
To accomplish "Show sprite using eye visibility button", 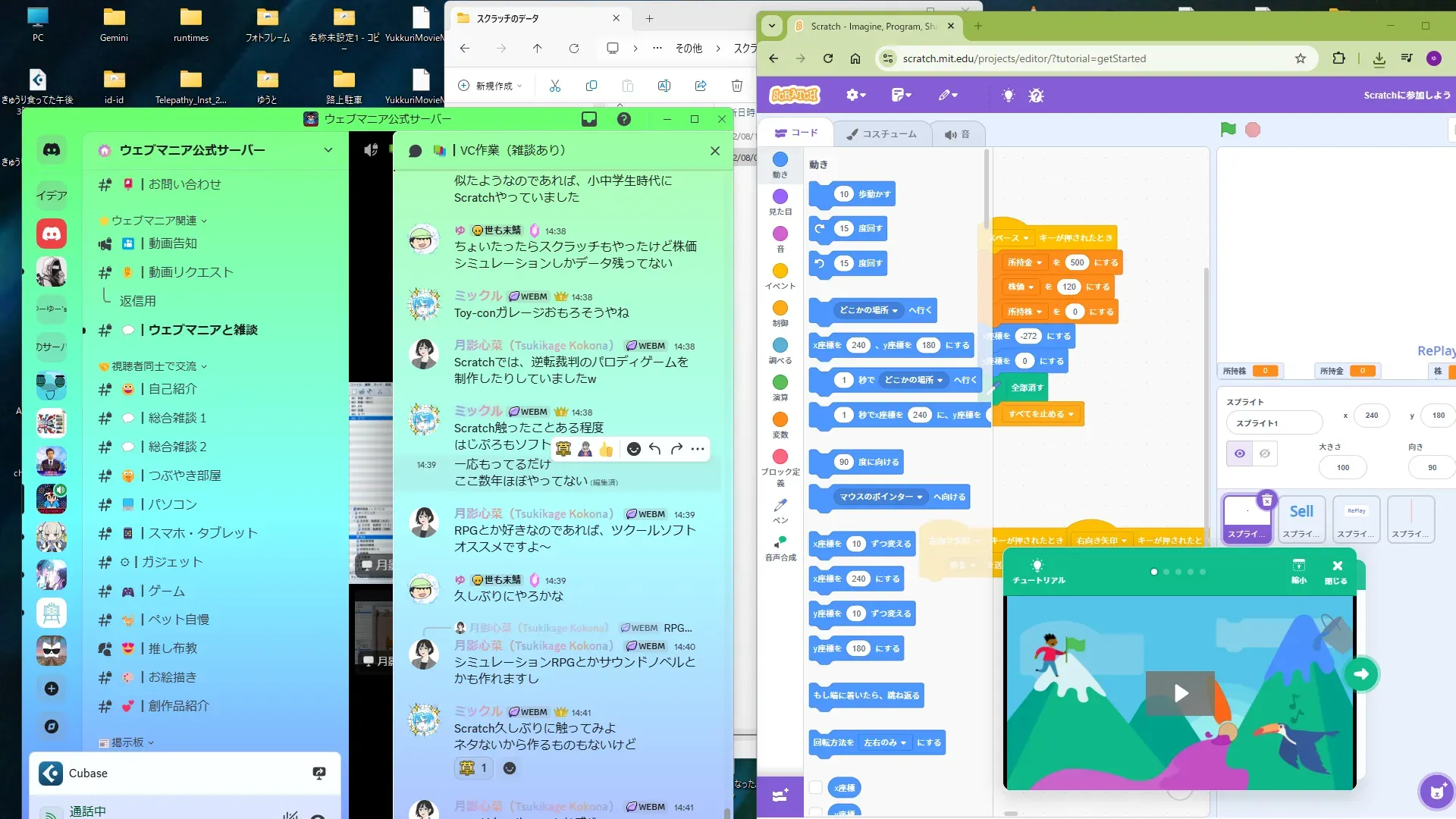I will [x=1240, y=453].
